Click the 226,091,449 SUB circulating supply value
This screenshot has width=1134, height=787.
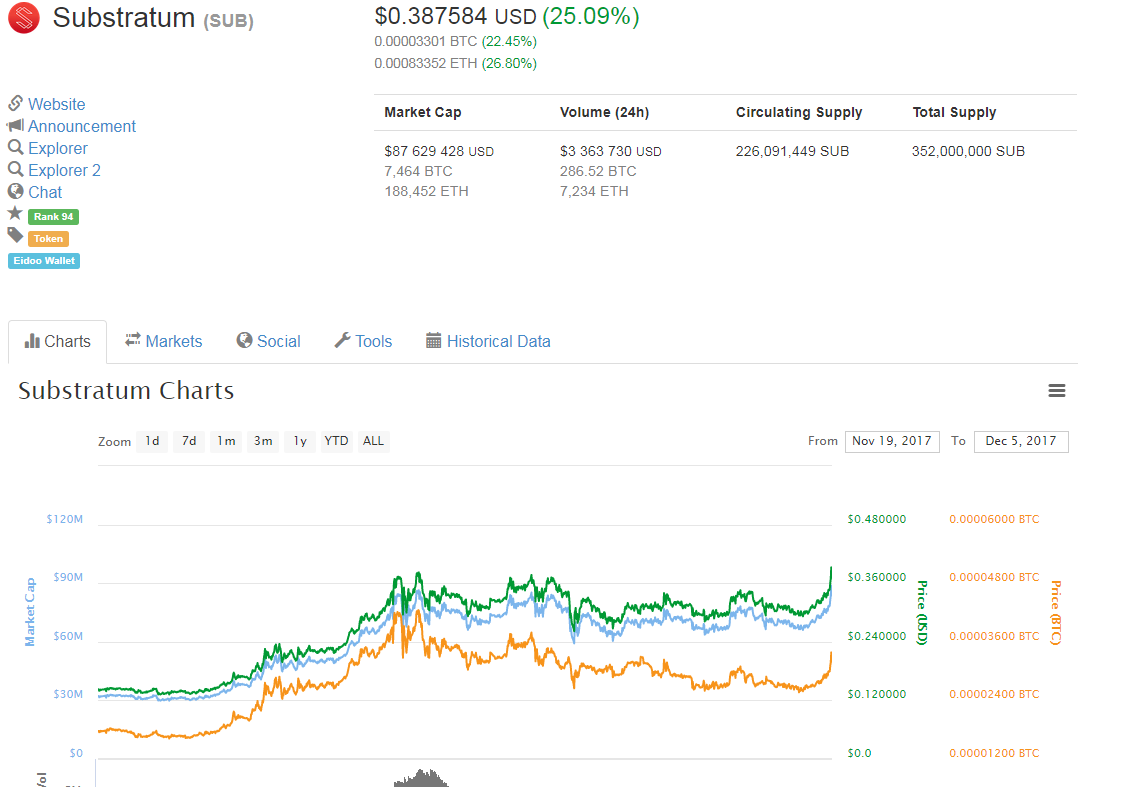[x=792, y=151]
